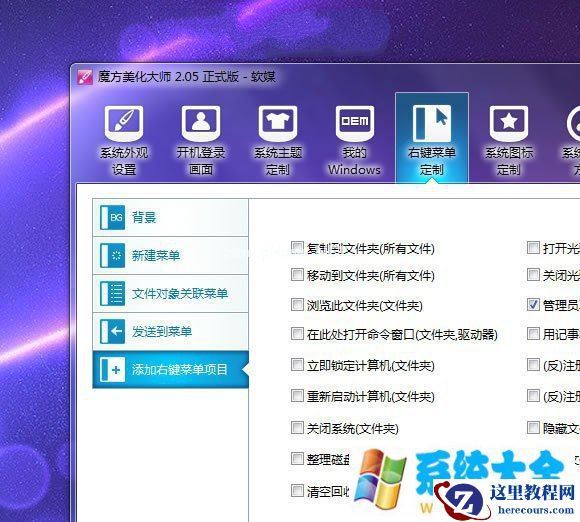Enable 移动到文件夹(所有文件) checkbox
580x522 pixels.
point(297,275)
